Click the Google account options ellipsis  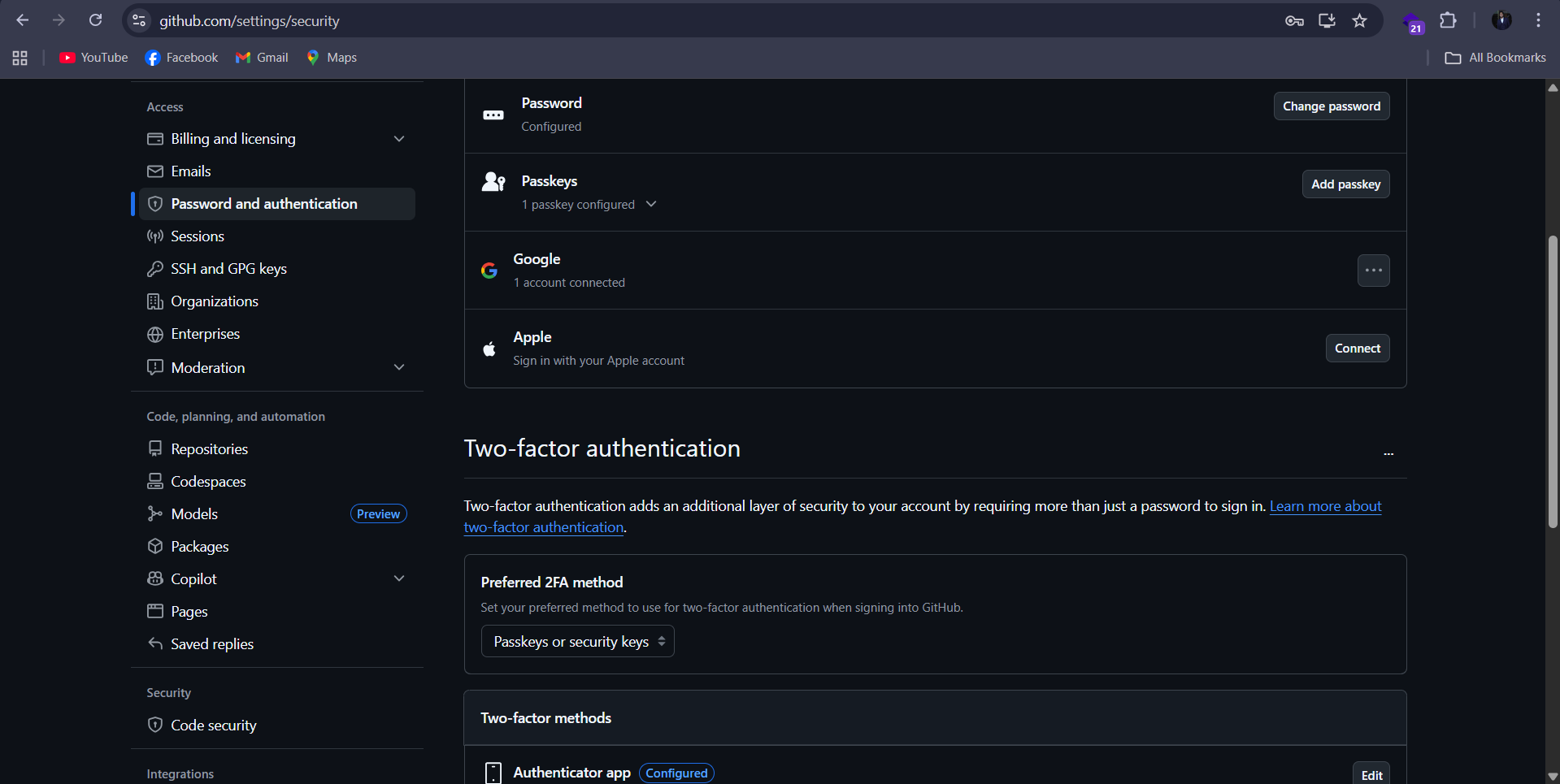point(1373,271)
